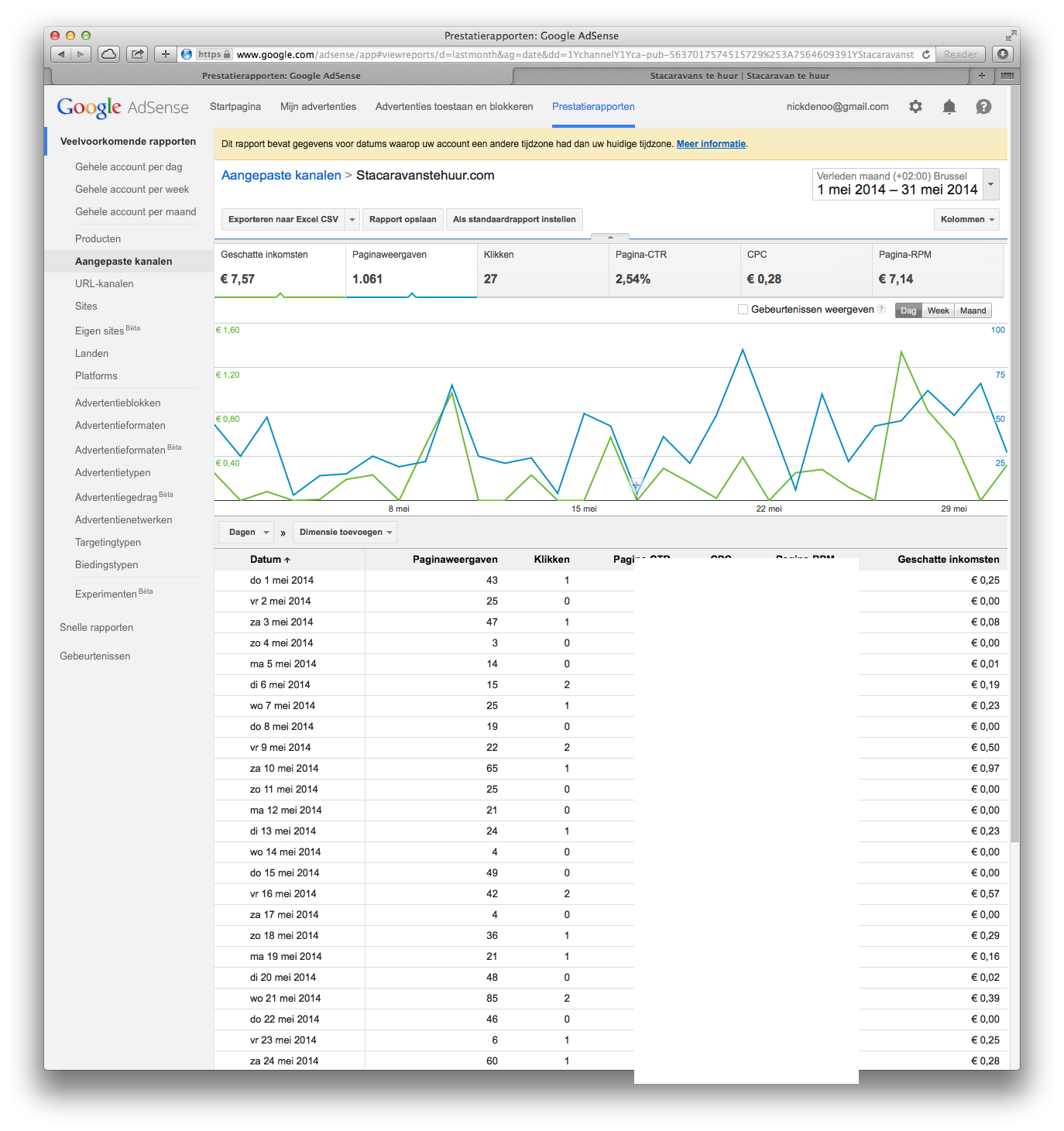Click the 'wo 21 mei 2014' row date
1064x1131 pixels.
[x=285, y=998]
